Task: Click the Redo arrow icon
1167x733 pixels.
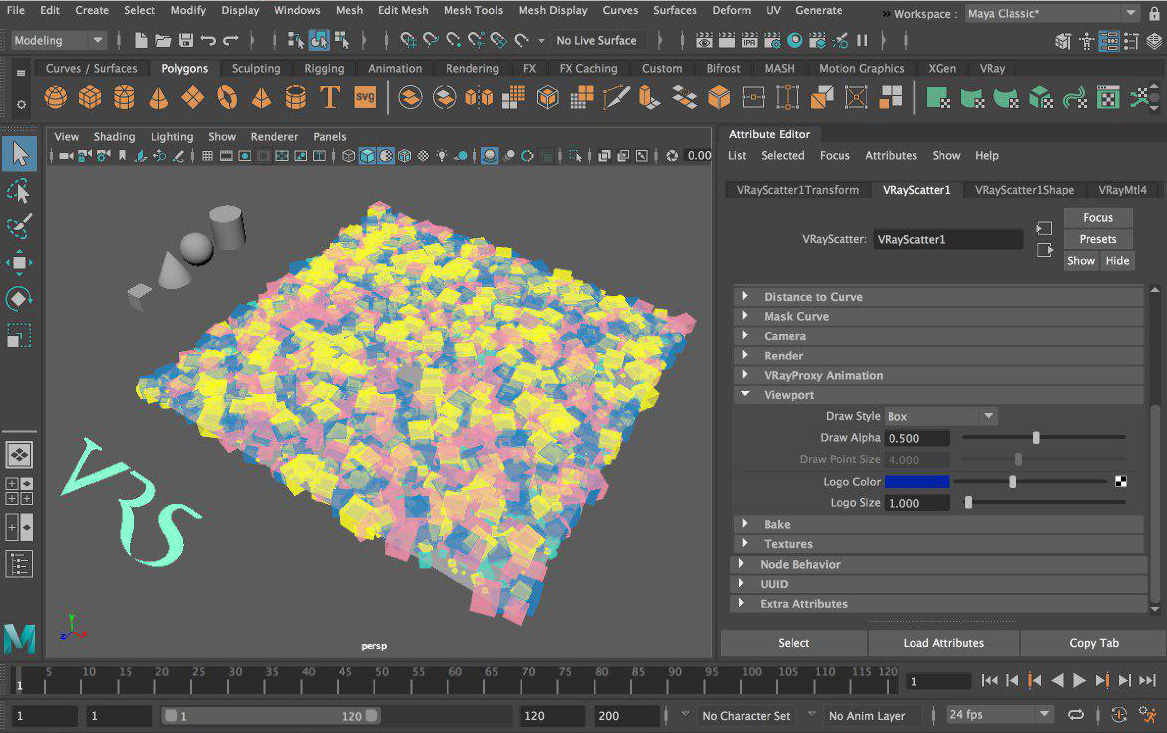Action: point(231,40)
